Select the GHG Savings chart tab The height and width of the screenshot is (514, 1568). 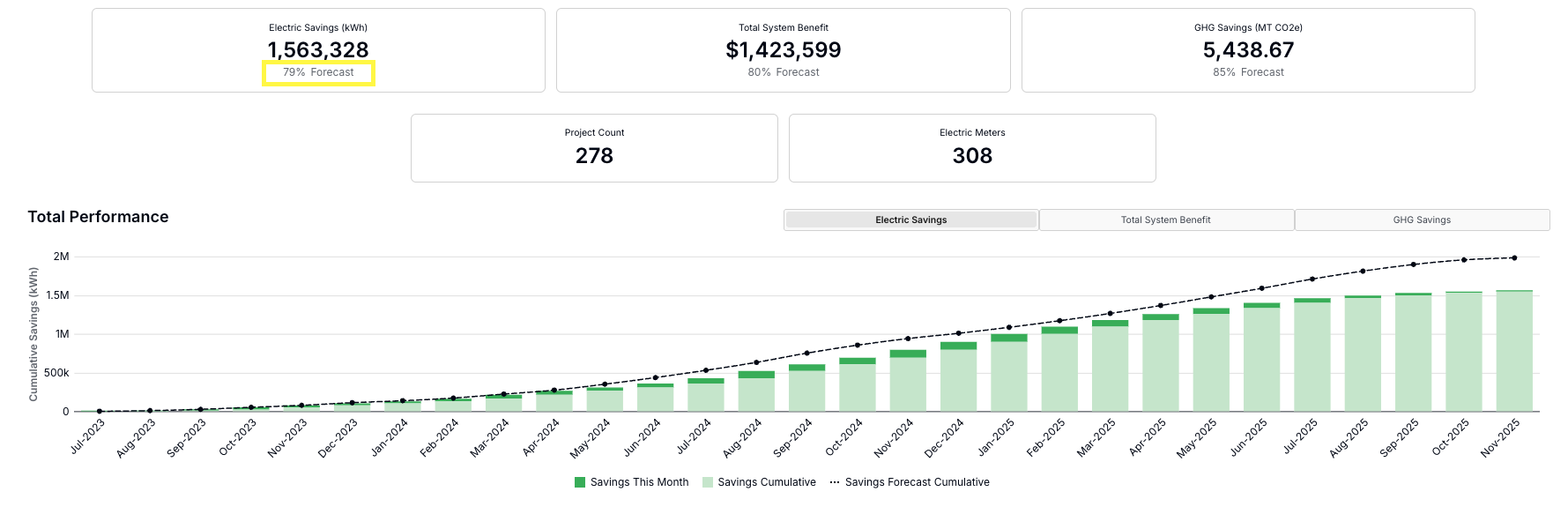pos(1421,220)
